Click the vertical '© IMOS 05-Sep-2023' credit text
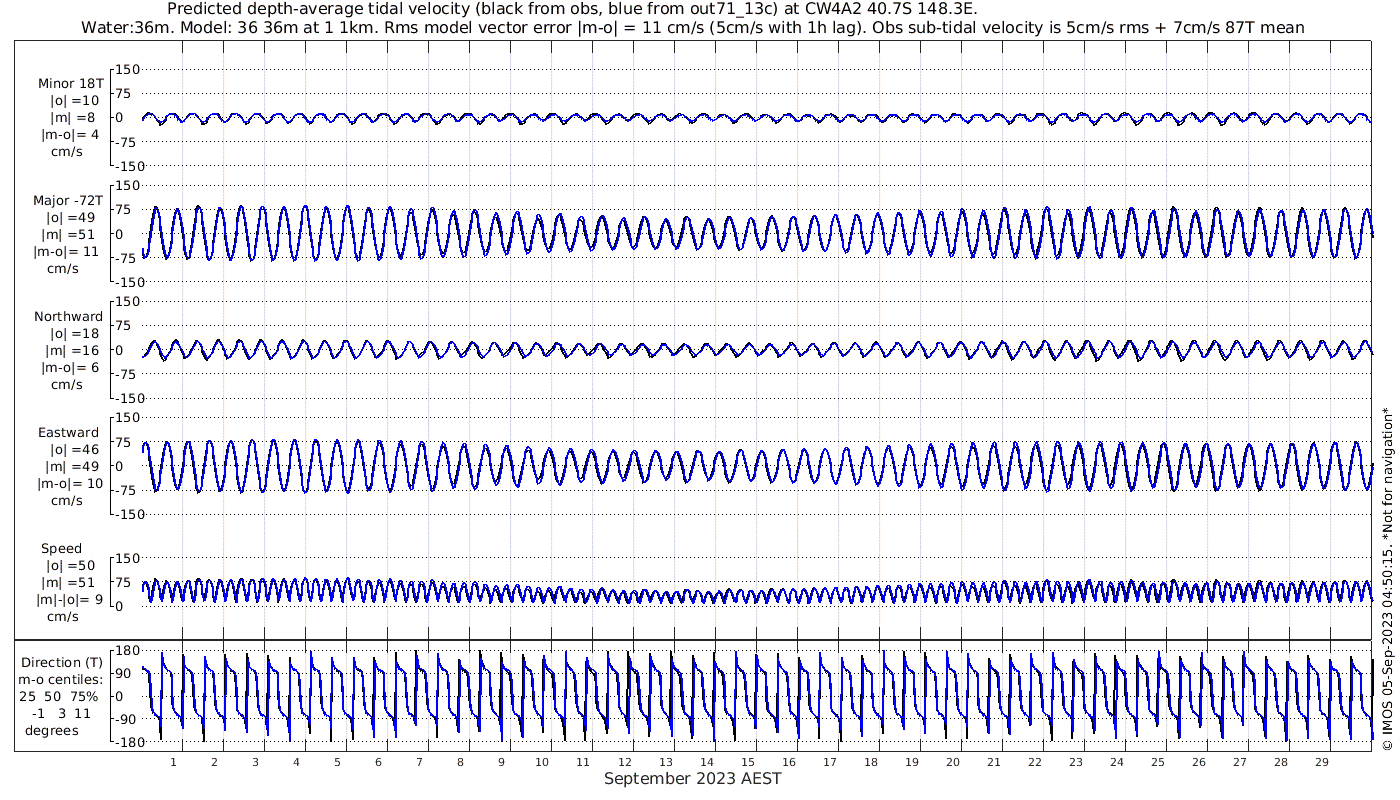 click(x=1386, y=579)
